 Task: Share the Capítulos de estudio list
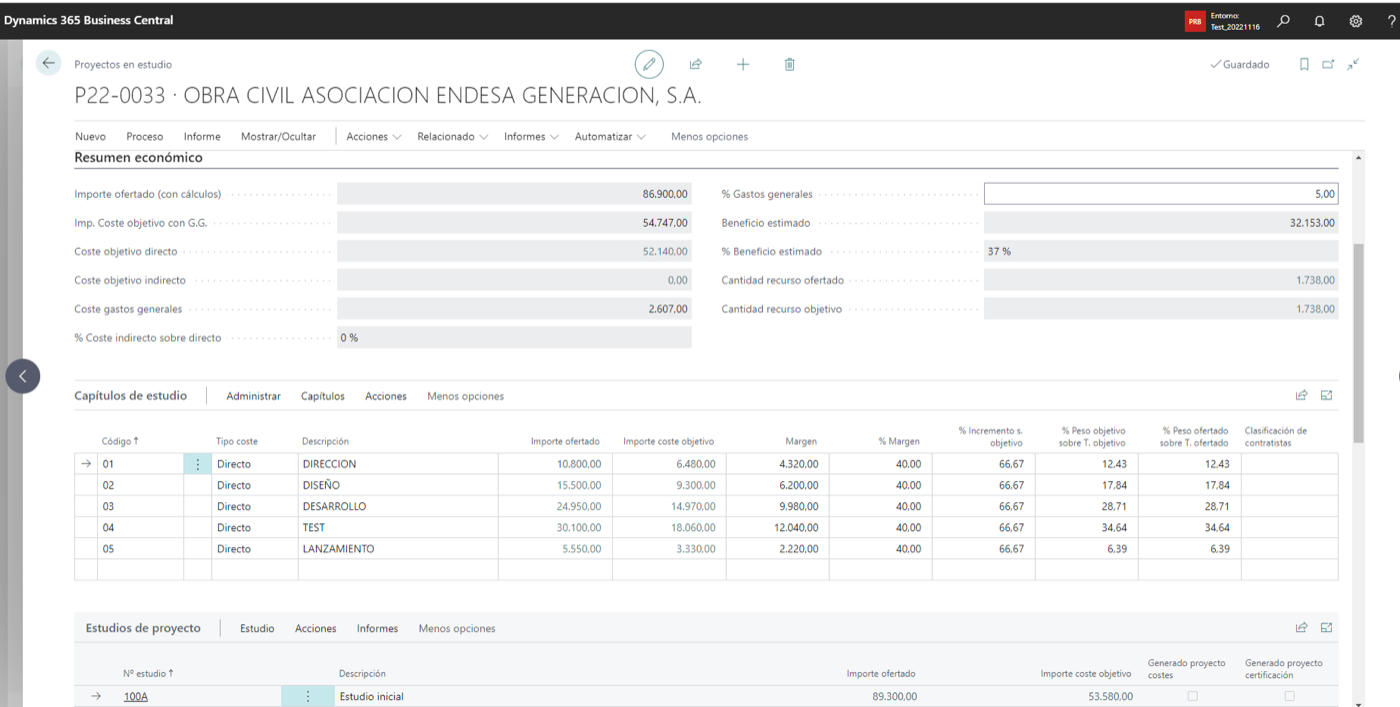click(x=1301, y=395)
